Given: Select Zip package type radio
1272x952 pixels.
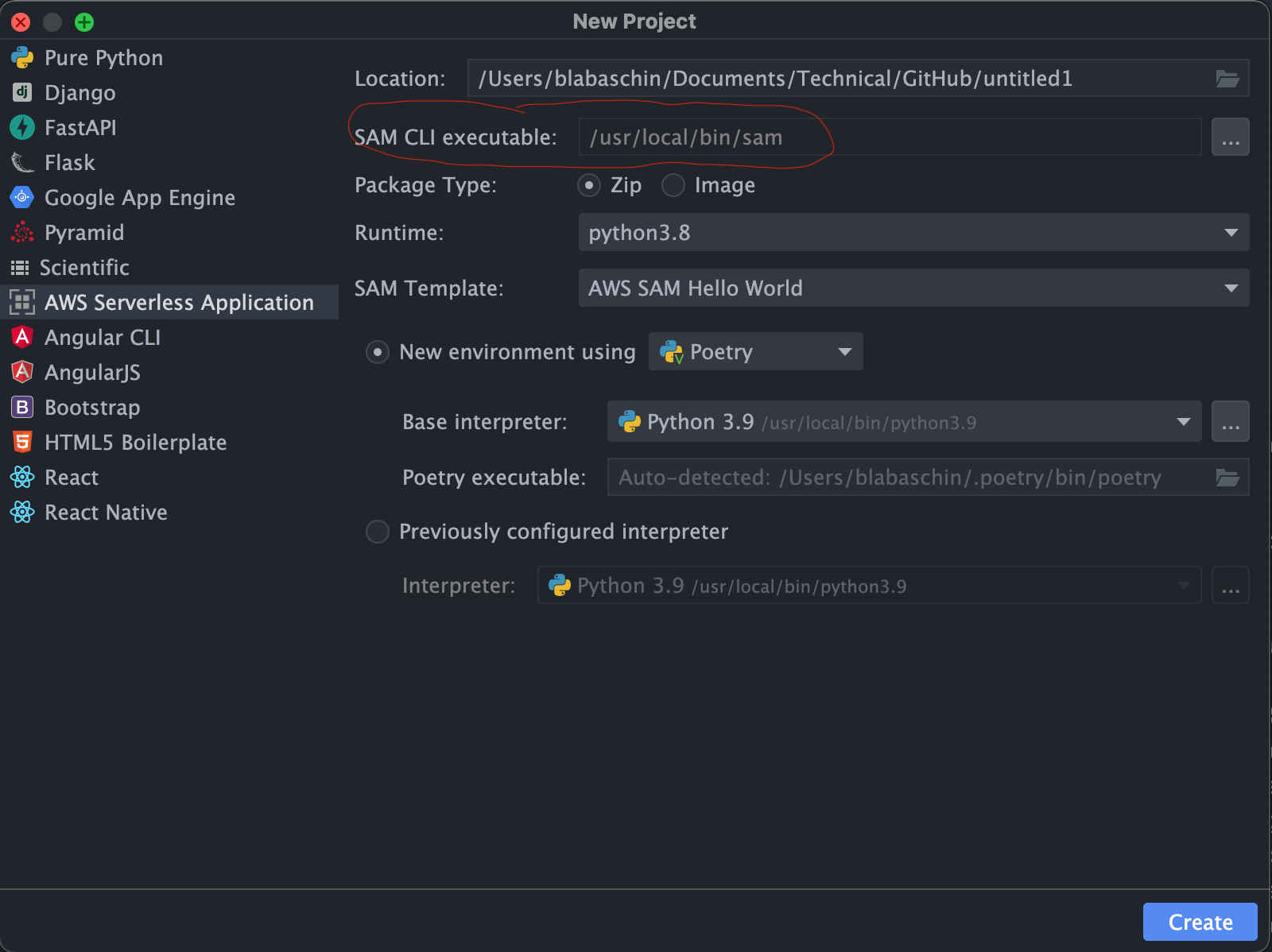Looking at the screenshot, I should (589, 185).
